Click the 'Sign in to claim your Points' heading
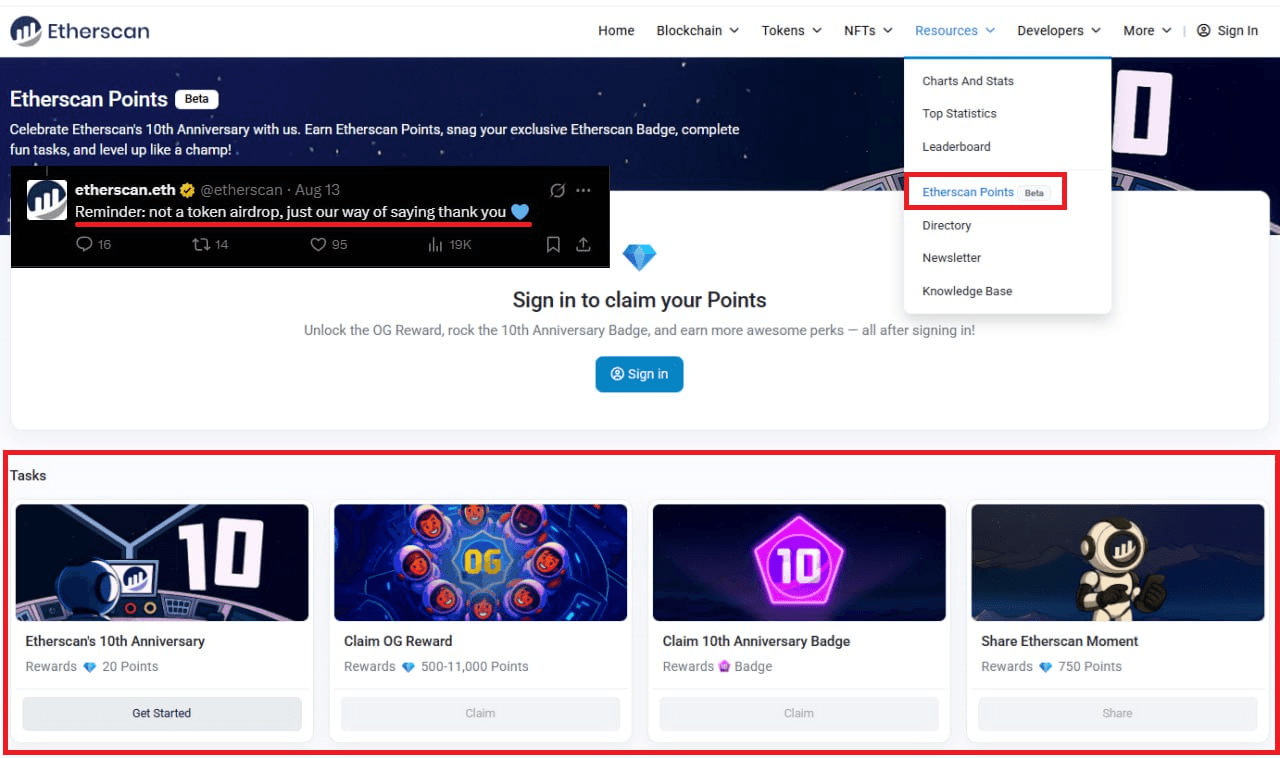 (639, 300)
